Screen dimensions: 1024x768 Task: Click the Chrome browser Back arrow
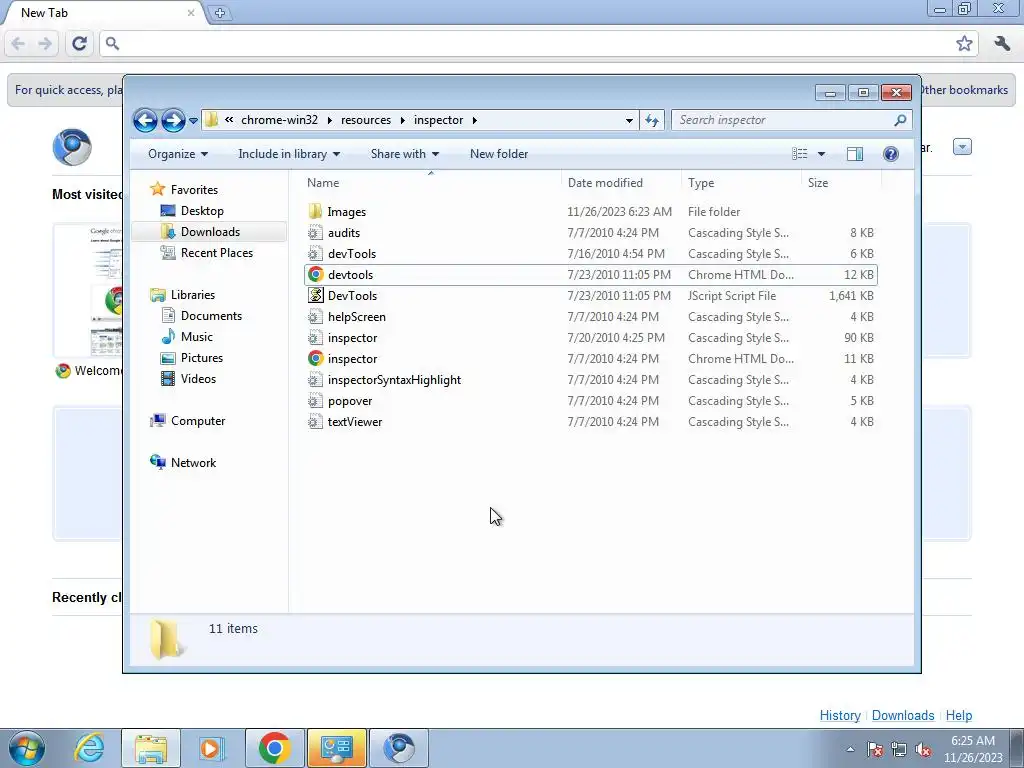(18, 44)
